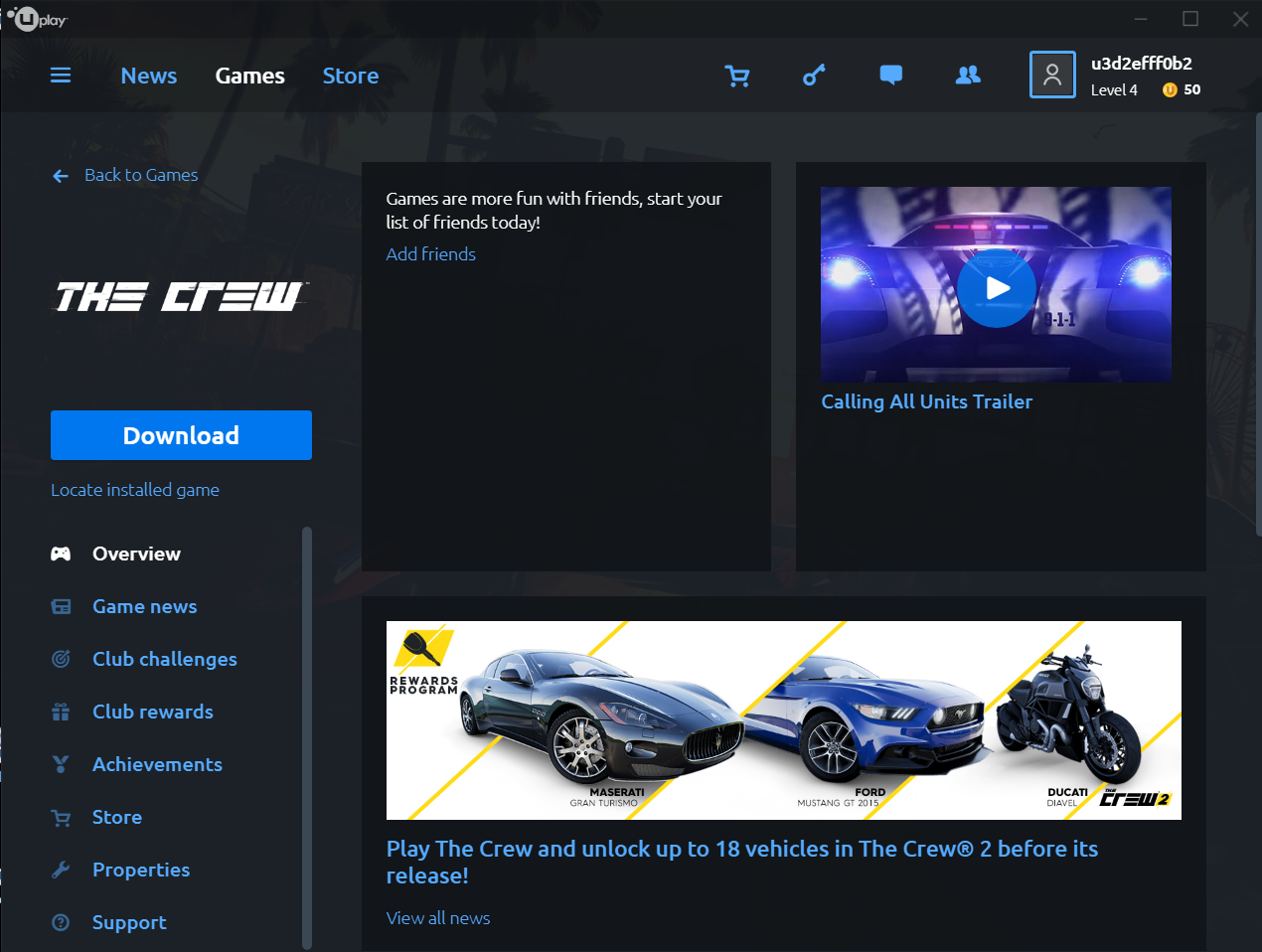The width and height of the screenshot is (1262, 952).
Task: Open the friends list icon
Action: tap(968, 75)
